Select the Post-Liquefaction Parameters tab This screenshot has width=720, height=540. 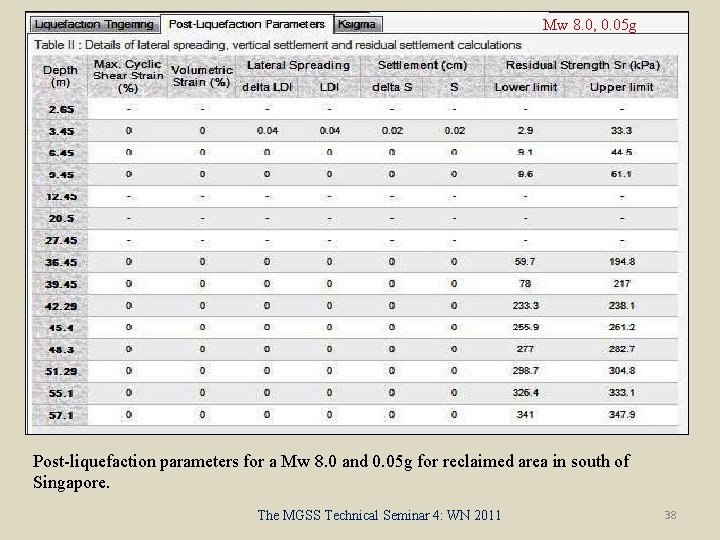[x=247, y=24]
